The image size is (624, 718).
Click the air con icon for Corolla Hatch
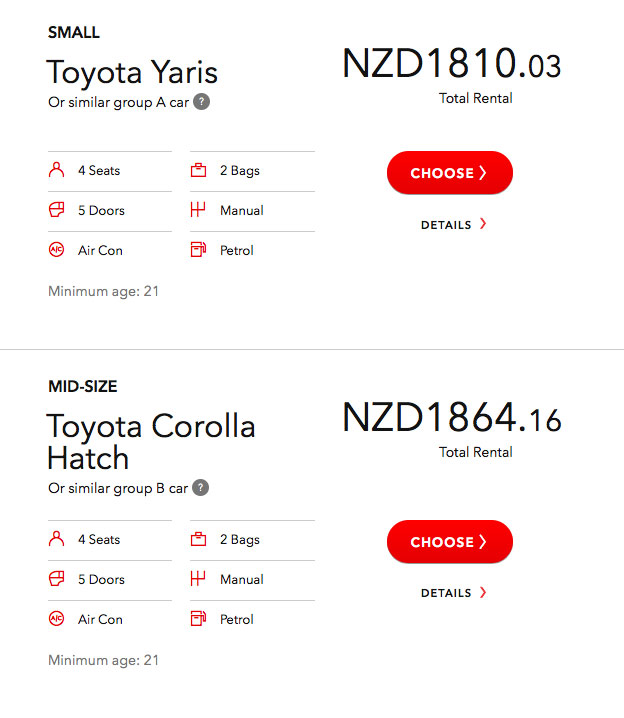coord(56,619)
